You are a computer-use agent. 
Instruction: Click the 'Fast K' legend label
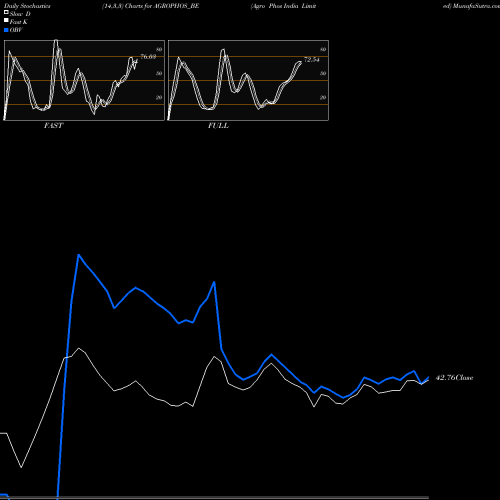(19, 22)
